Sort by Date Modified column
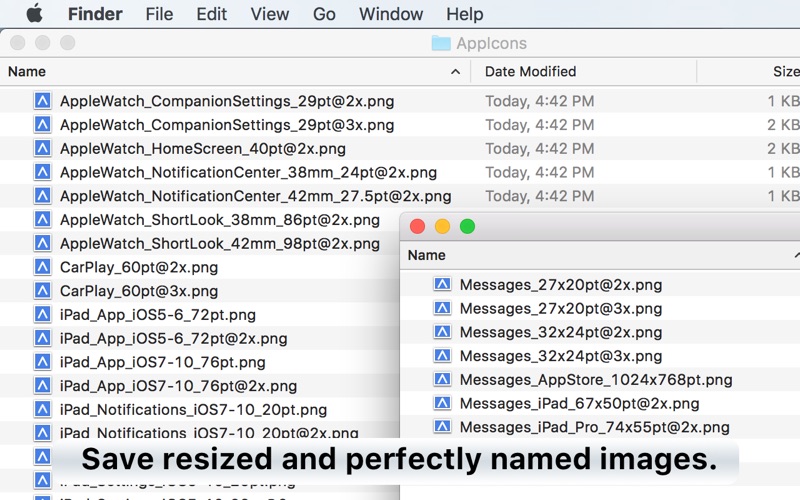Screen dimensions: 800x500 tap(531, 71)
